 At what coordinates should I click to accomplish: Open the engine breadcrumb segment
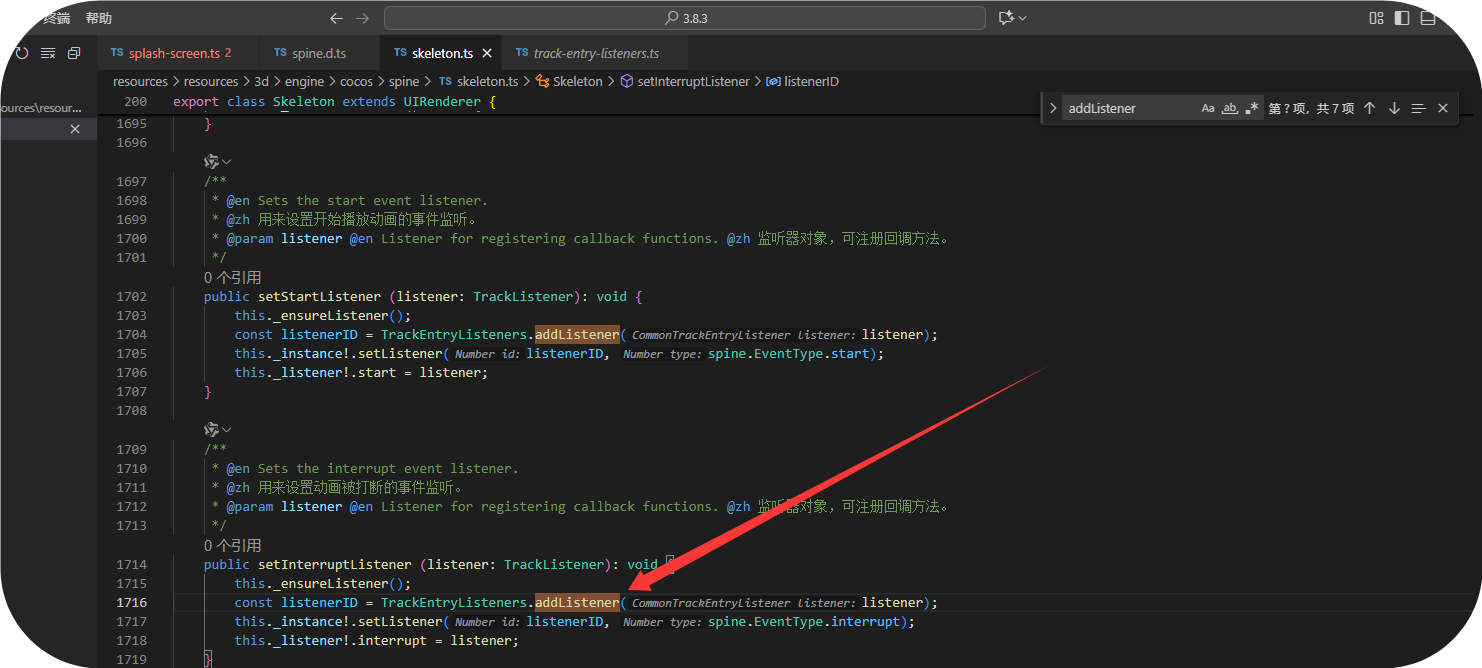304,81
